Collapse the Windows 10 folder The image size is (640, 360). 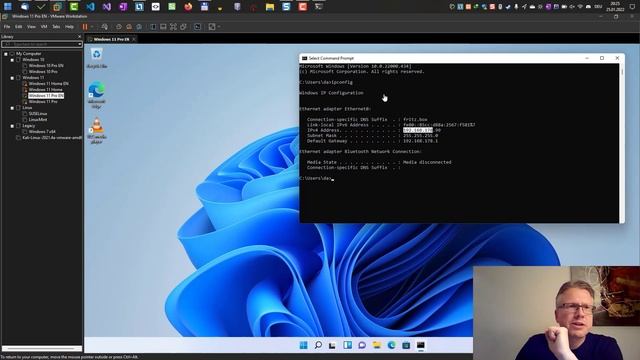click(12, 60)
